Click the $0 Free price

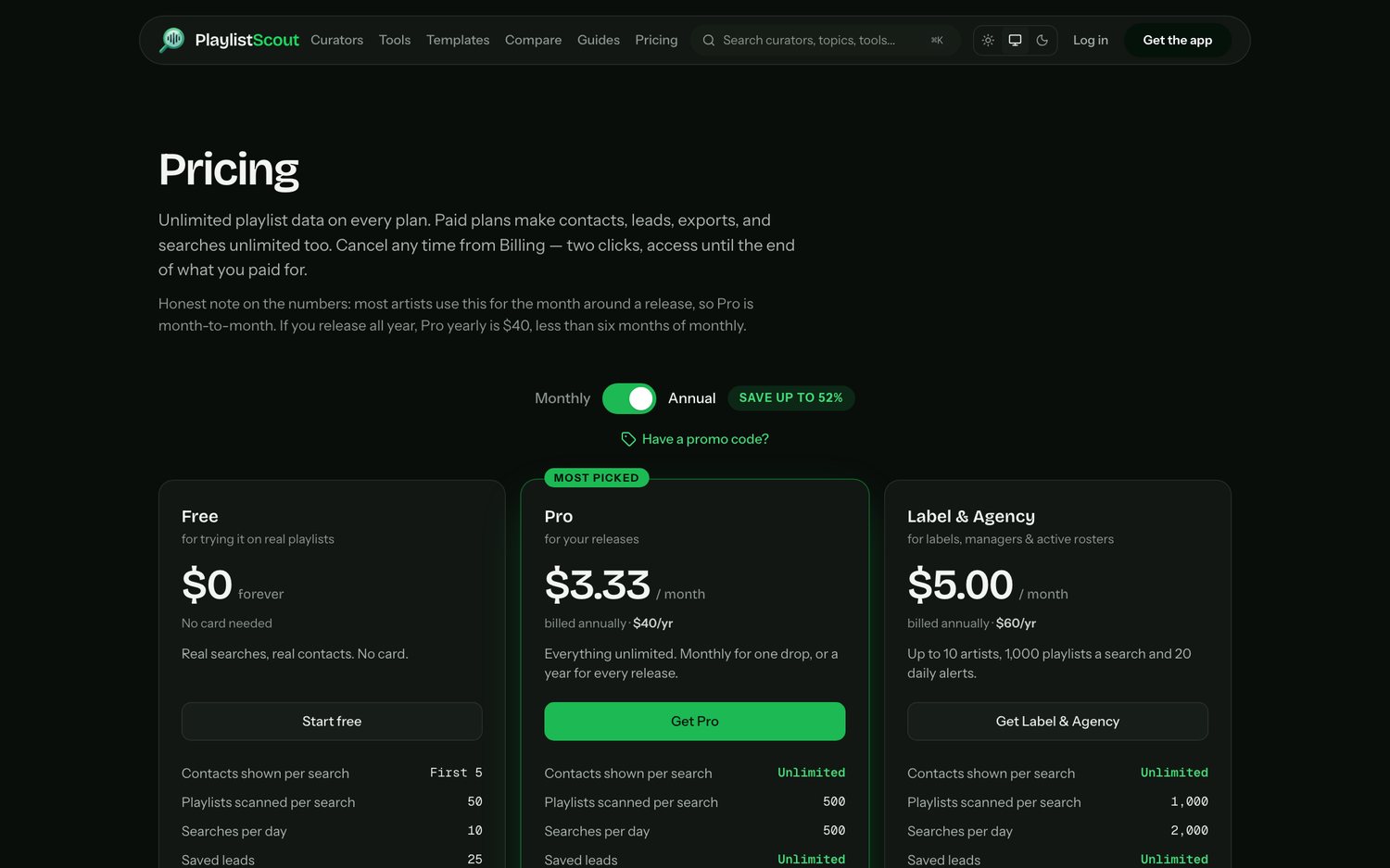(207, 585)
